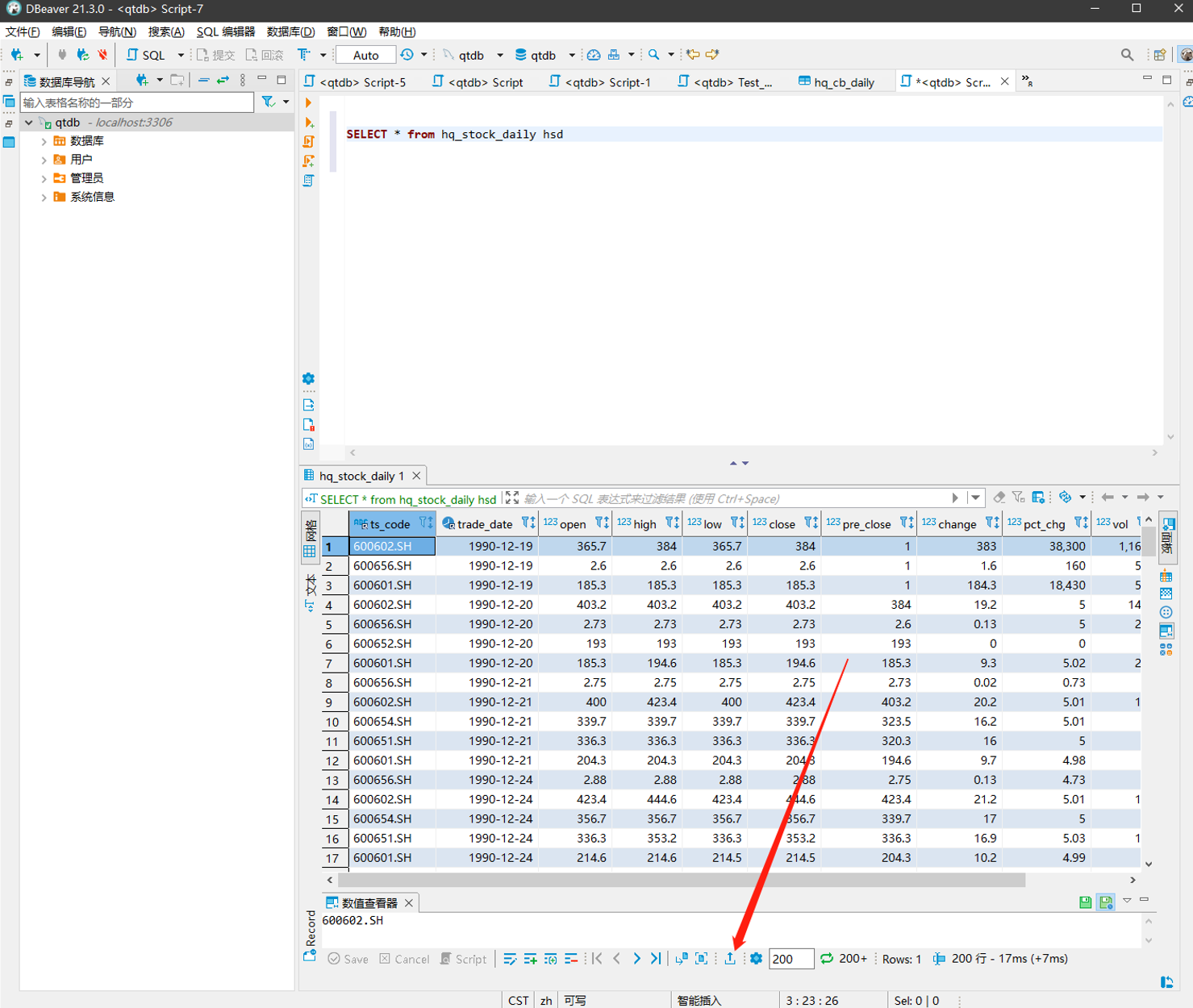Go to the last row in results
The width and height of the screenshot is (1193, 1008).
(x=656, y=958)
